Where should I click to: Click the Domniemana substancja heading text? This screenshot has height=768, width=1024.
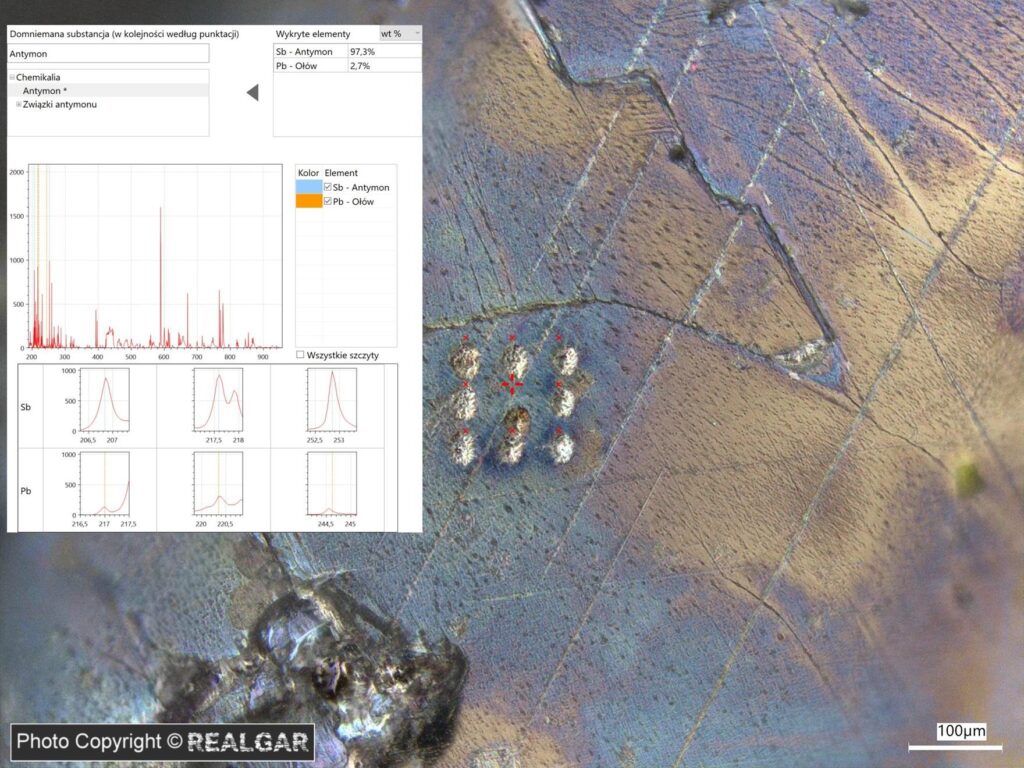[x=124, y=33]
